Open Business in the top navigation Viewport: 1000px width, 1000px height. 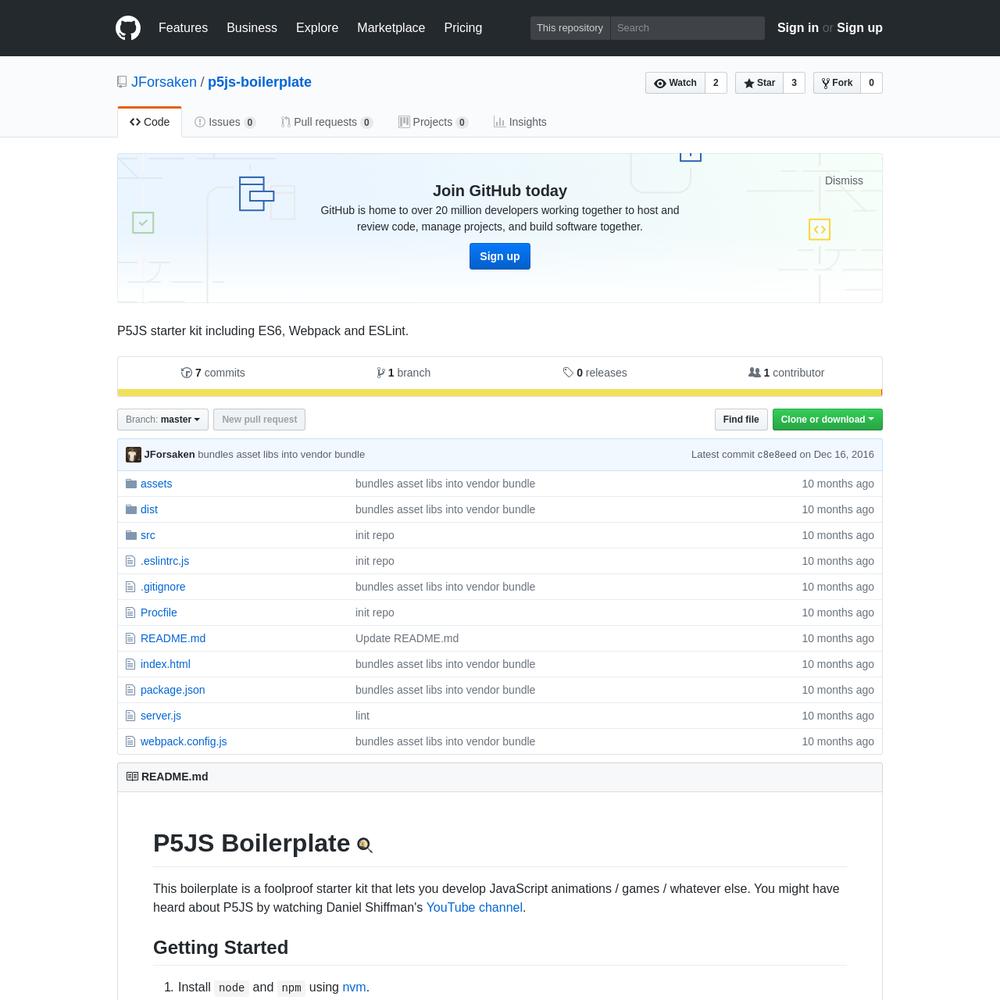point(252,28)
